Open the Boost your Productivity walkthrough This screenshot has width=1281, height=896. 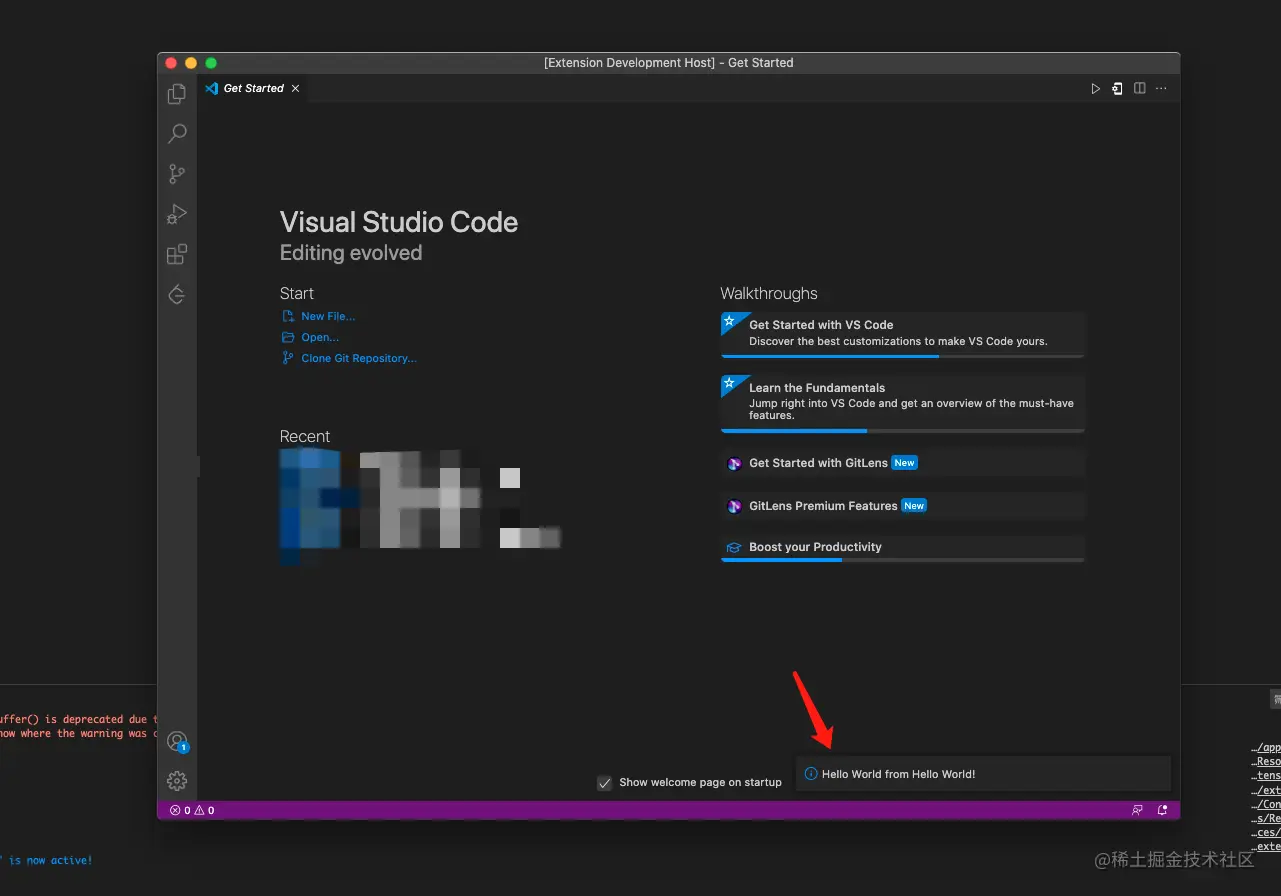(x=903, y=548)
